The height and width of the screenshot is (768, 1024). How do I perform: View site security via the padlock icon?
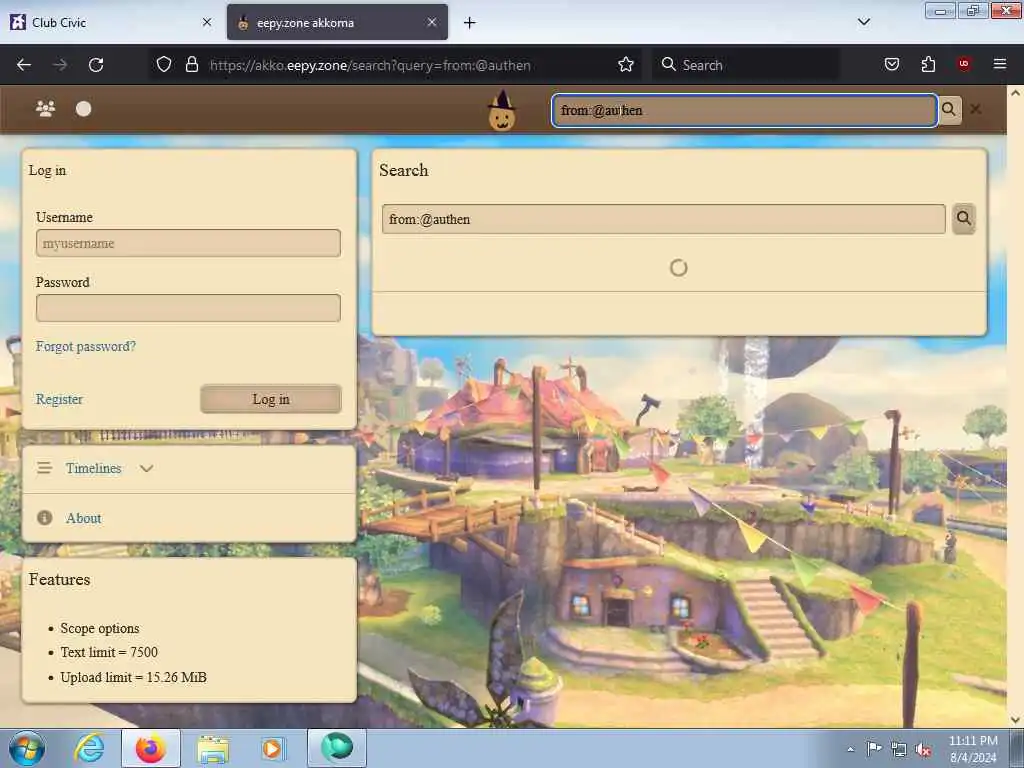pyautogui.click(x=191, y=64)
